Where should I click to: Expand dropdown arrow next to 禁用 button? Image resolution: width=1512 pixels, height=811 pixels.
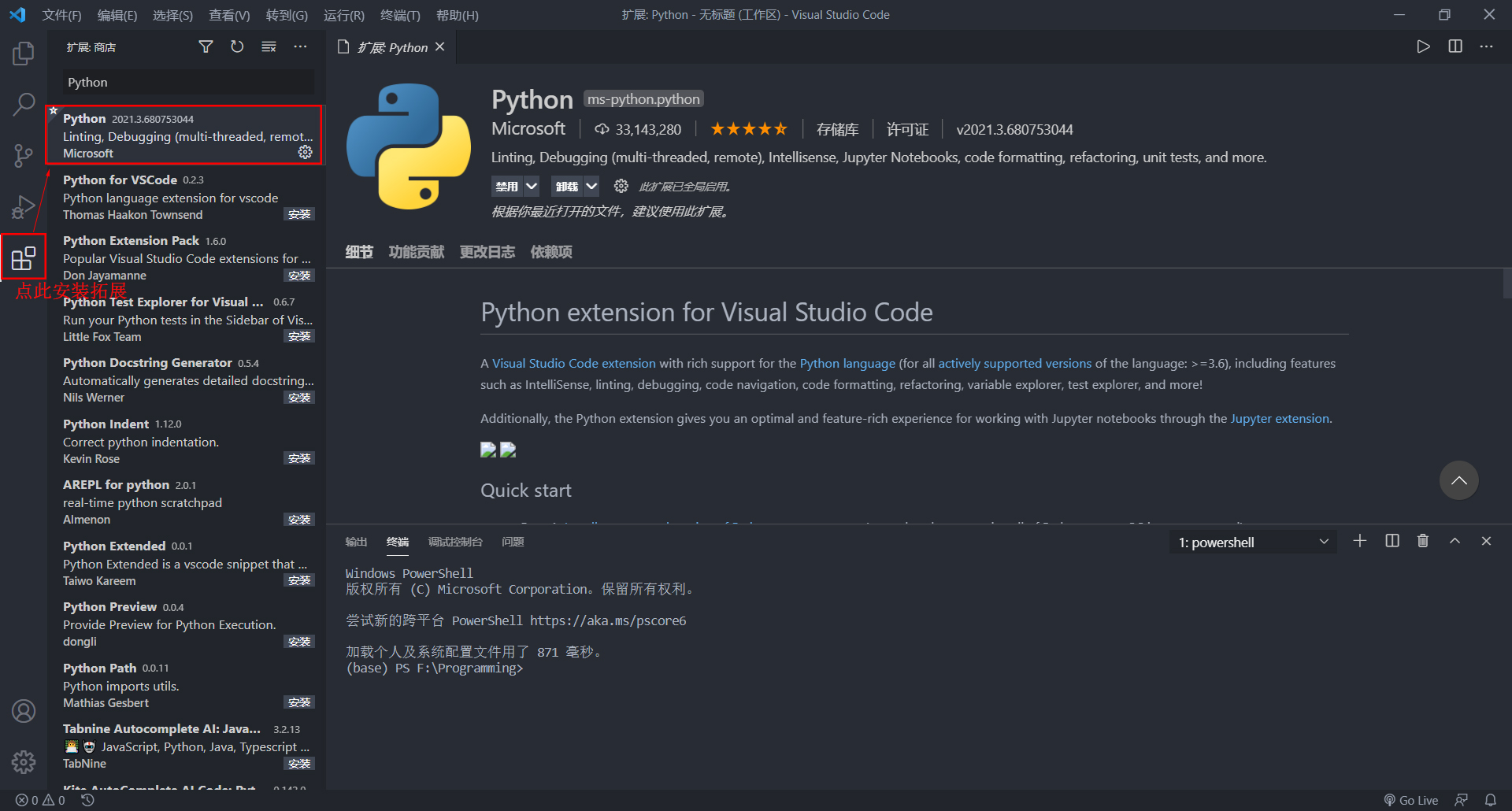[x=532, y=186]
